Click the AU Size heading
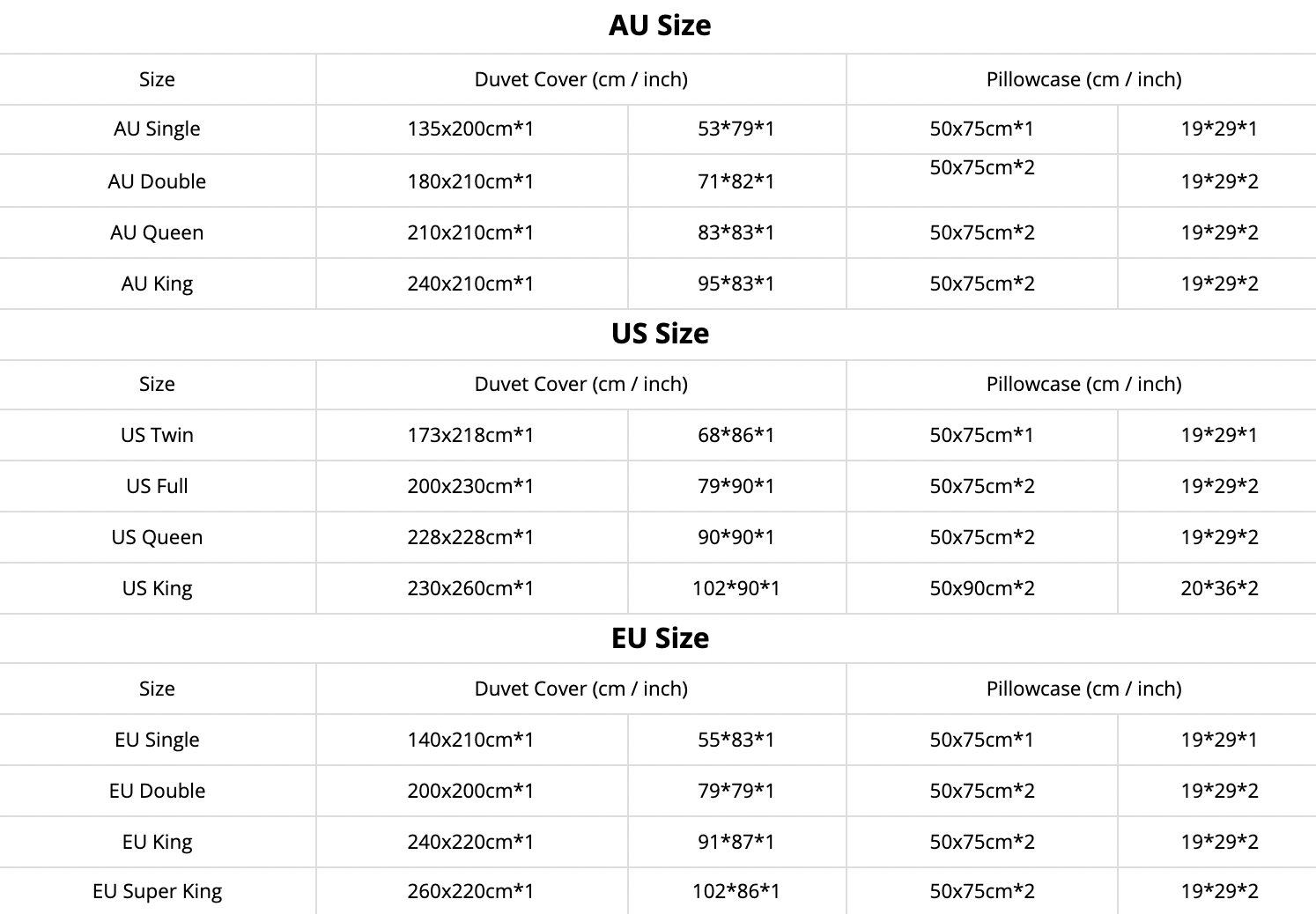 pyautogui.click(x=660, y=26)
